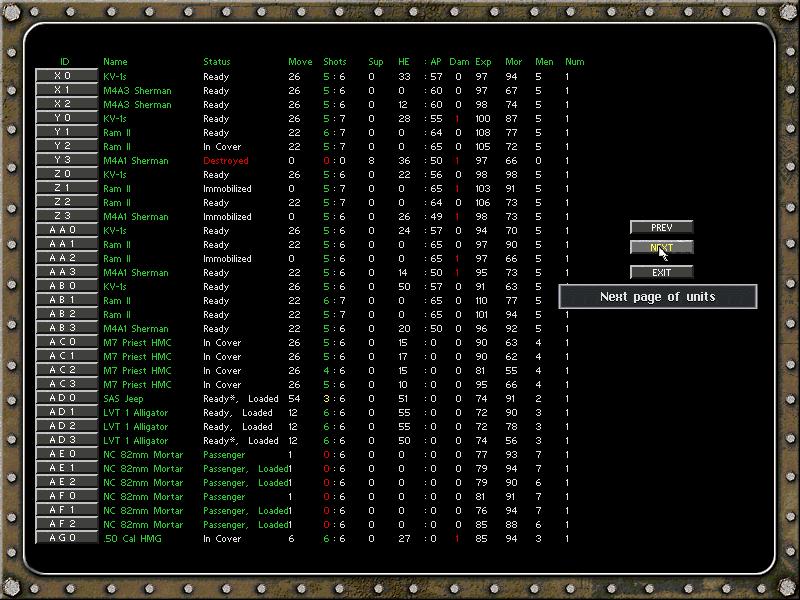The image size is (800, 600).
Task: Select unit ID button AD2
Action: coord(66,427)
